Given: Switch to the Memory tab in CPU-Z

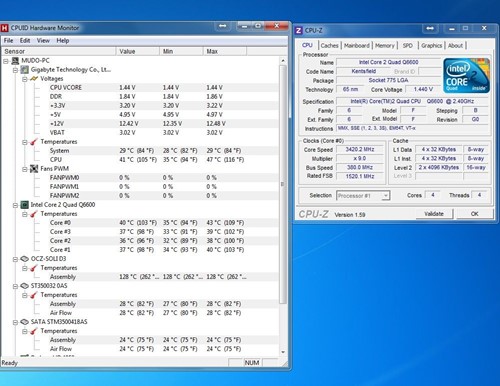Looking at the screenshot, I should click(x=385, y=46).
